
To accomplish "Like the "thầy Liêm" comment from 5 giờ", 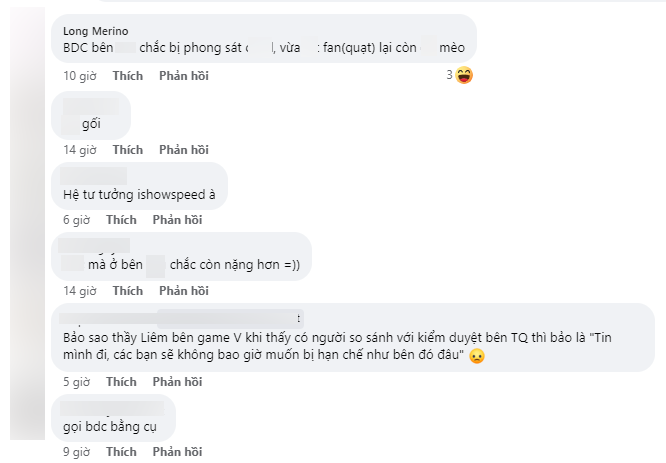I will (x=121, y=382).
